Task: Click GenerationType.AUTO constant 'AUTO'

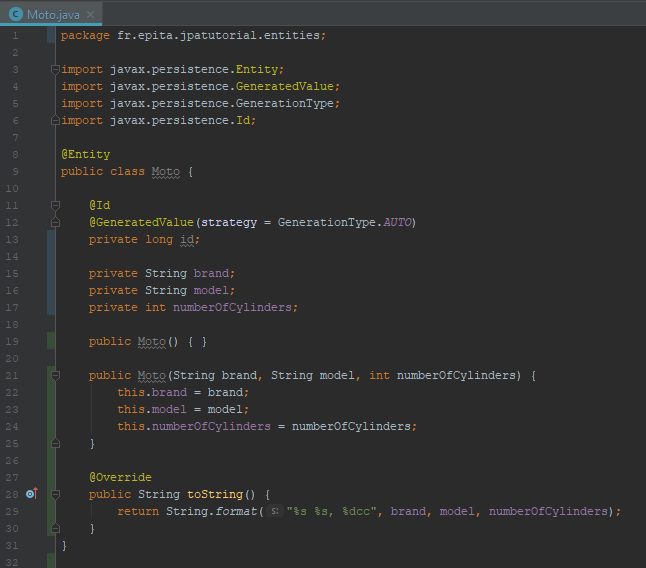Action: [397, 222]
